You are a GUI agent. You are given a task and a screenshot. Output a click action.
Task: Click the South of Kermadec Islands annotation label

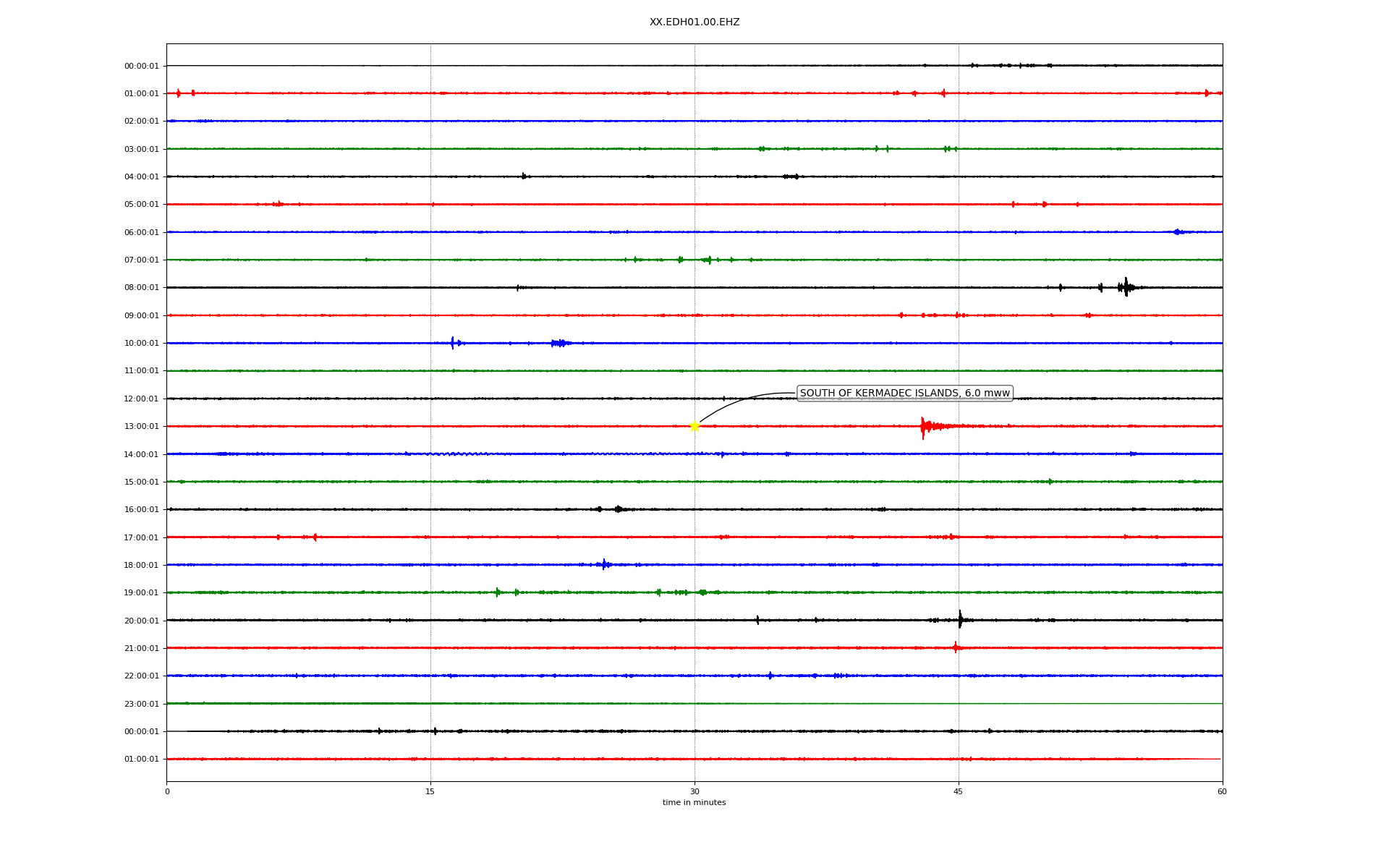click(x=904, y=393)
